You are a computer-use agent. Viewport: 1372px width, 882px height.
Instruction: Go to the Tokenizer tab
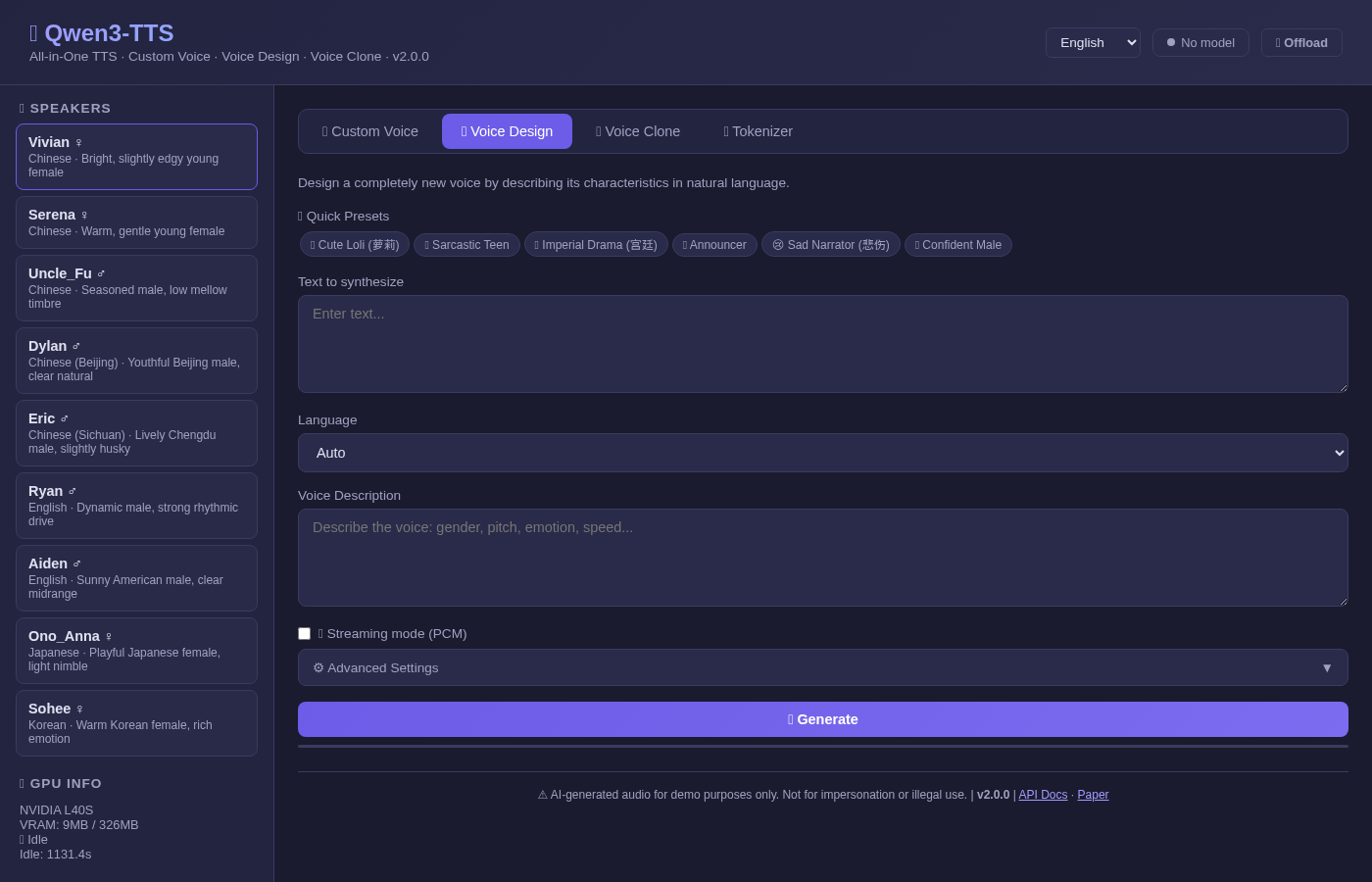point(758,131)
